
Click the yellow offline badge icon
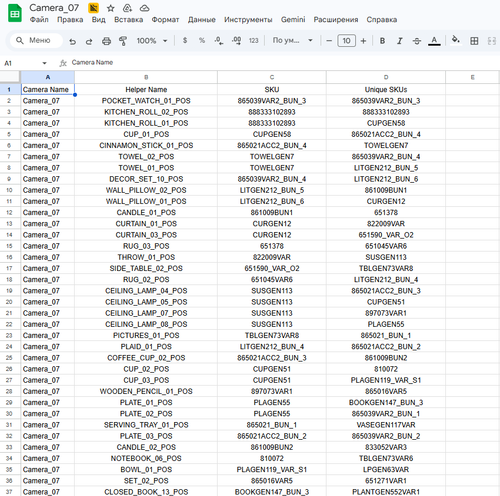(94, 8)
